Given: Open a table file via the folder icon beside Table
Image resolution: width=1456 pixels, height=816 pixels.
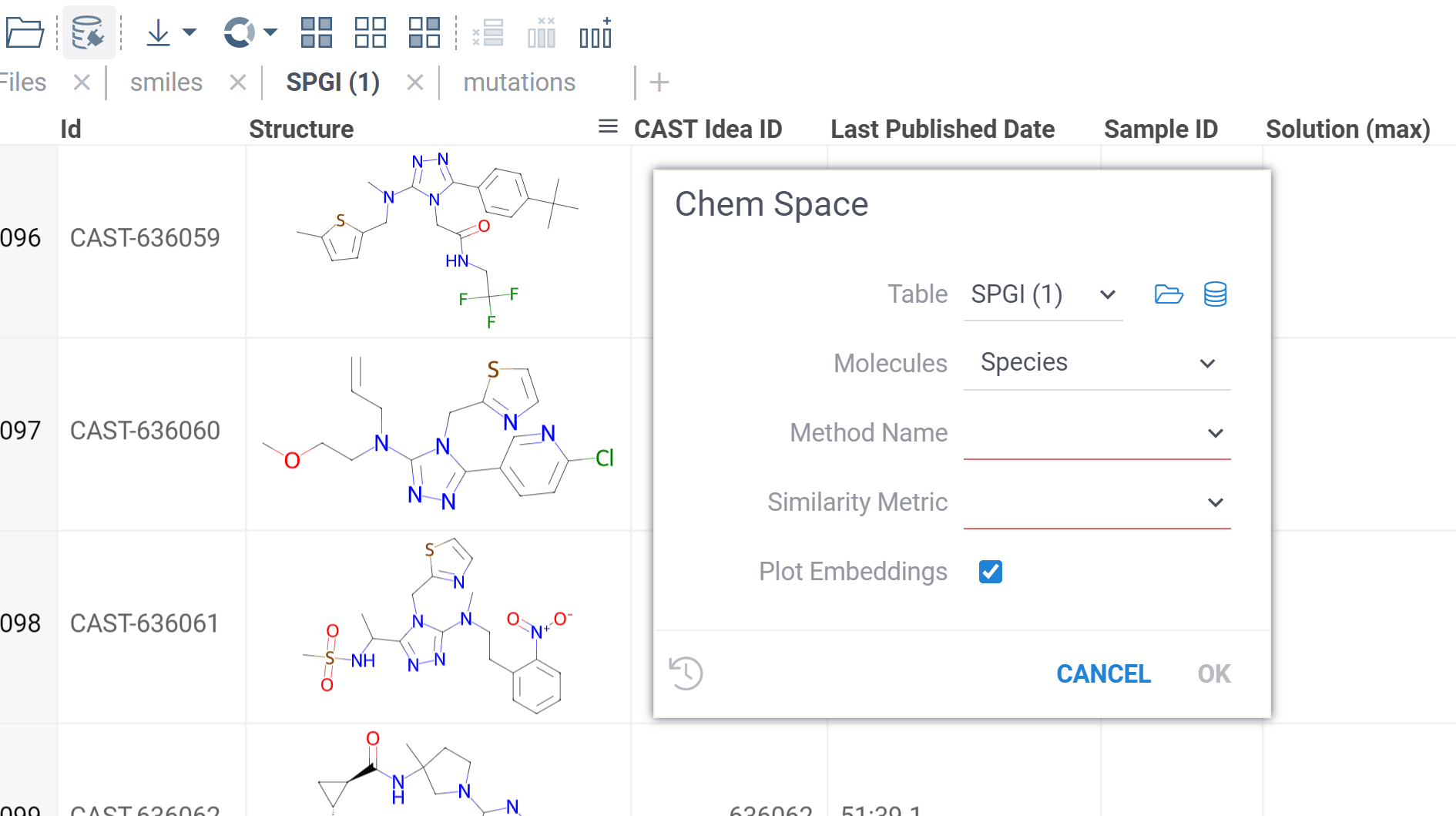Looking at the screenshot, I should pyautogui.click(x=1169, y=294).
